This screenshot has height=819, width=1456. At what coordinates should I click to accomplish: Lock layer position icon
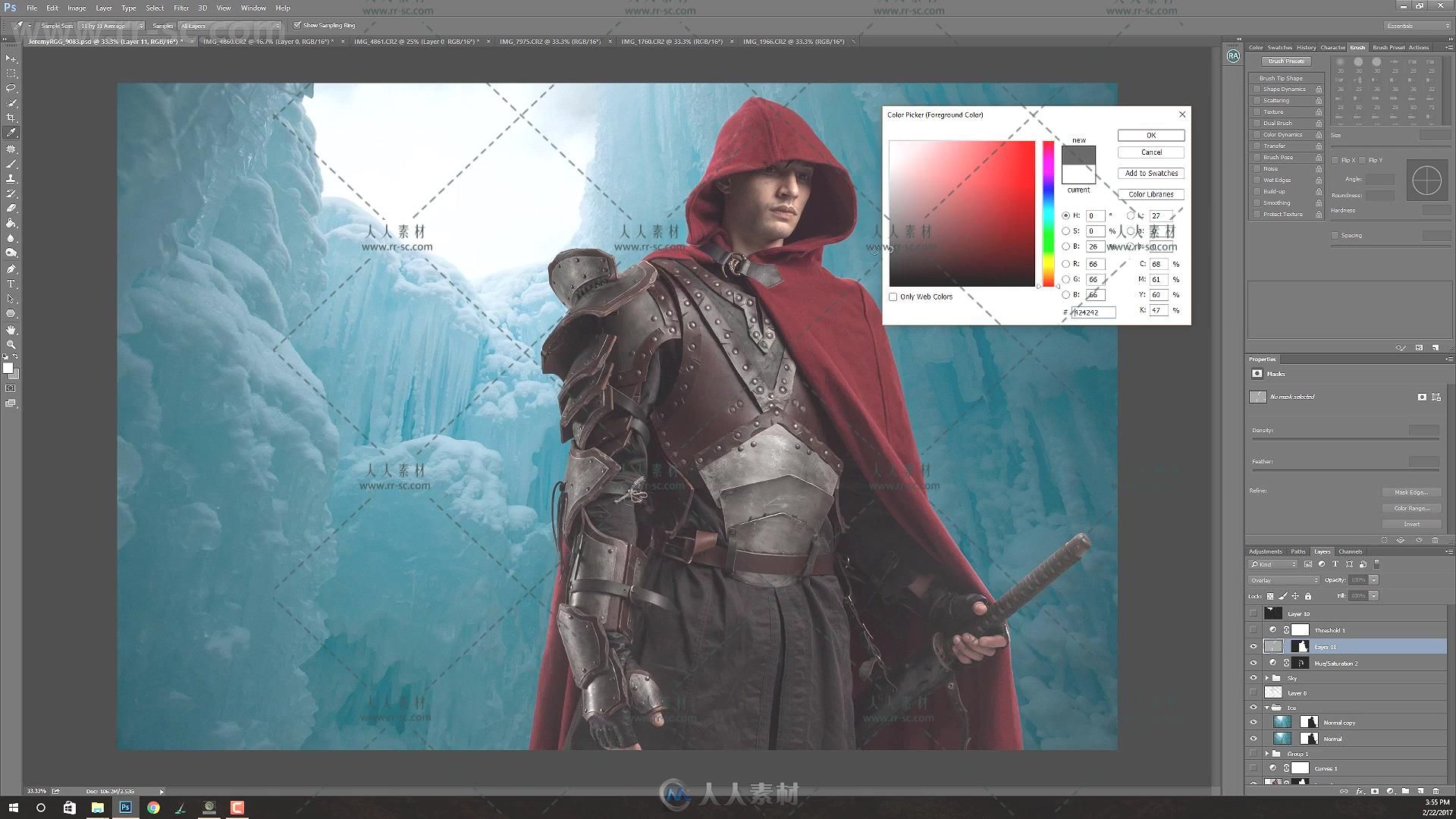click(1295, 596)
